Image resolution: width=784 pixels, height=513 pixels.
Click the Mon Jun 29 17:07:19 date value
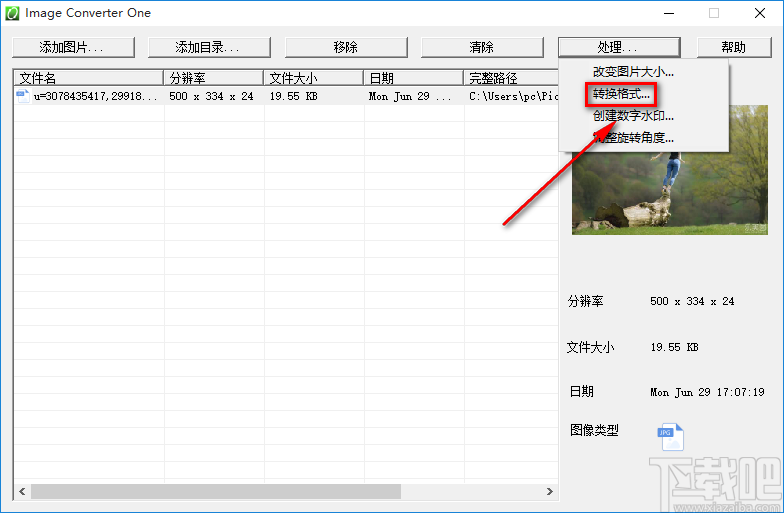coord(707,392)
